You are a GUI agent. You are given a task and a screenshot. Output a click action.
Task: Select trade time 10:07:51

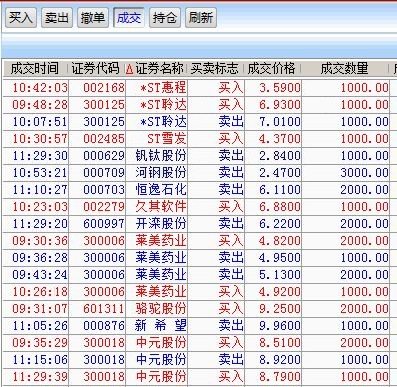[x=40, y=122]
